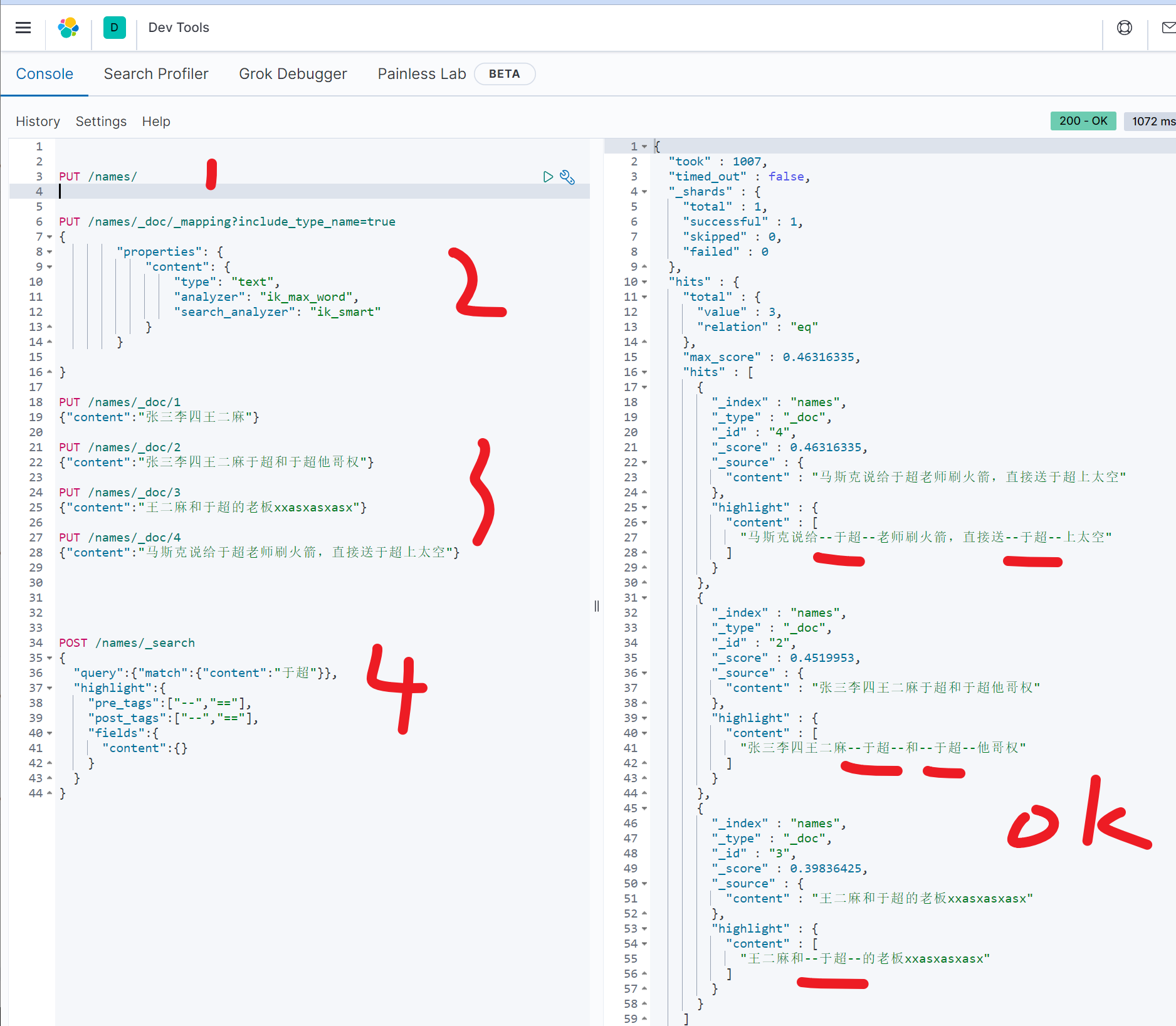Click the console Help link
Viewport: 1176px width, 1026px height.
pyautogui.click(x=155, y=122)
